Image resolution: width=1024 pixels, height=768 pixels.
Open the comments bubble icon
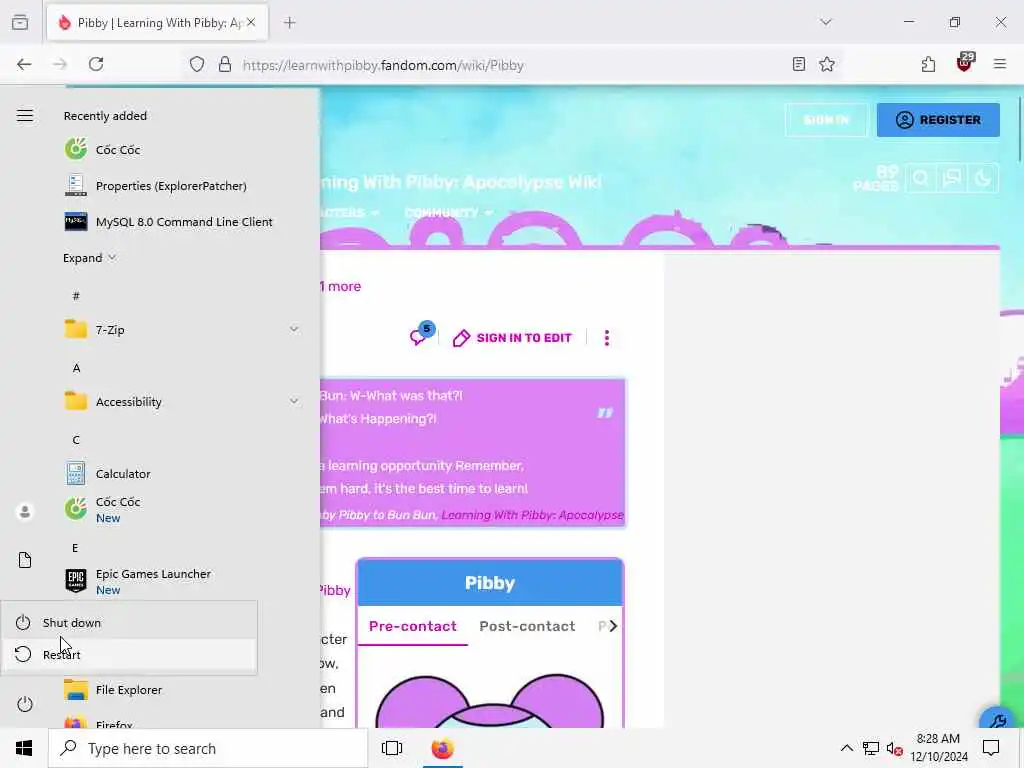click(422, 334)
